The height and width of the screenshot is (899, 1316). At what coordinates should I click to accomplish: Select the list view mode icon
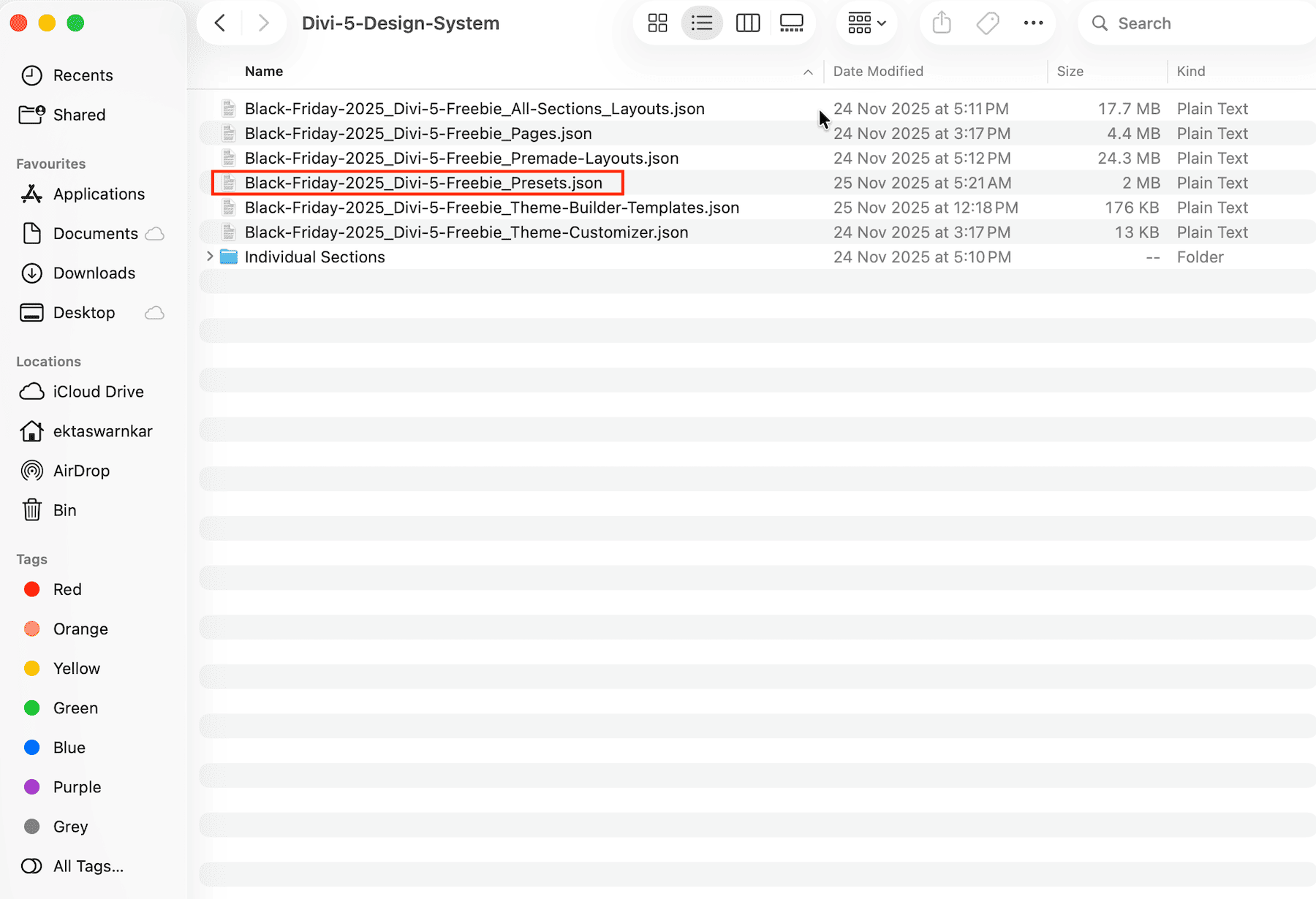(x=702, y=23)
